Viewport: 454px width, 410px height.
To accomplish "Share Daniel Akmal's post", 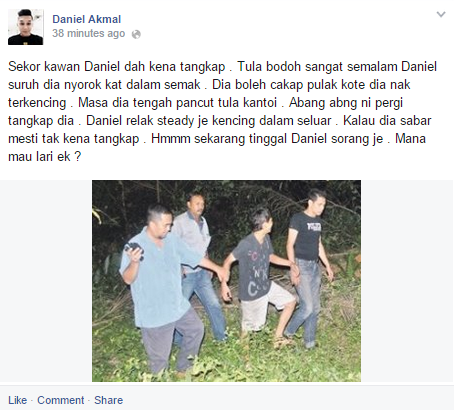I will [108, 400].
